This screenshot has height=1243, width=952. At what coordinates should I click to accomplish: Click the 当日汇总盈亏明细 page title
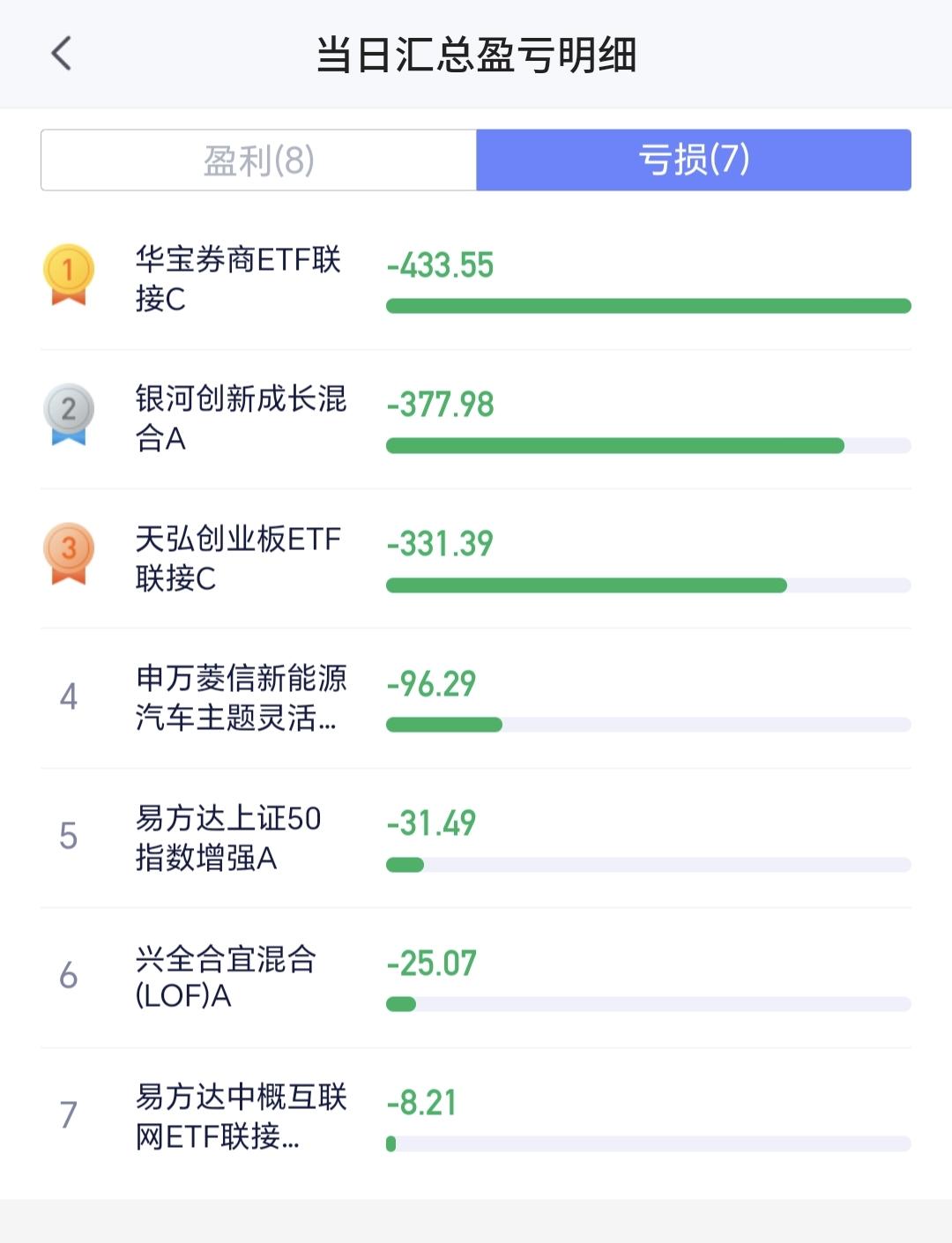pos(476,55)
